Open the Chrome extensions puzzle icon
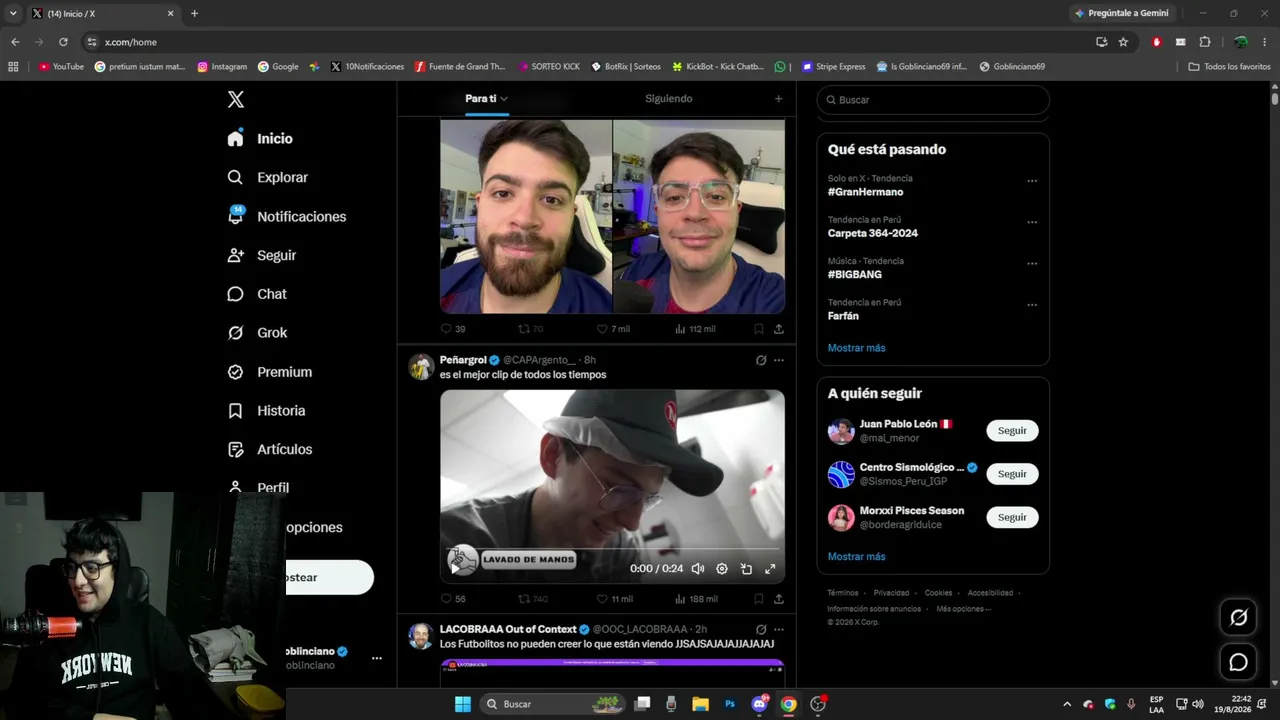The width and height of the screenshot is (1280, 720). coord(1204,42)
